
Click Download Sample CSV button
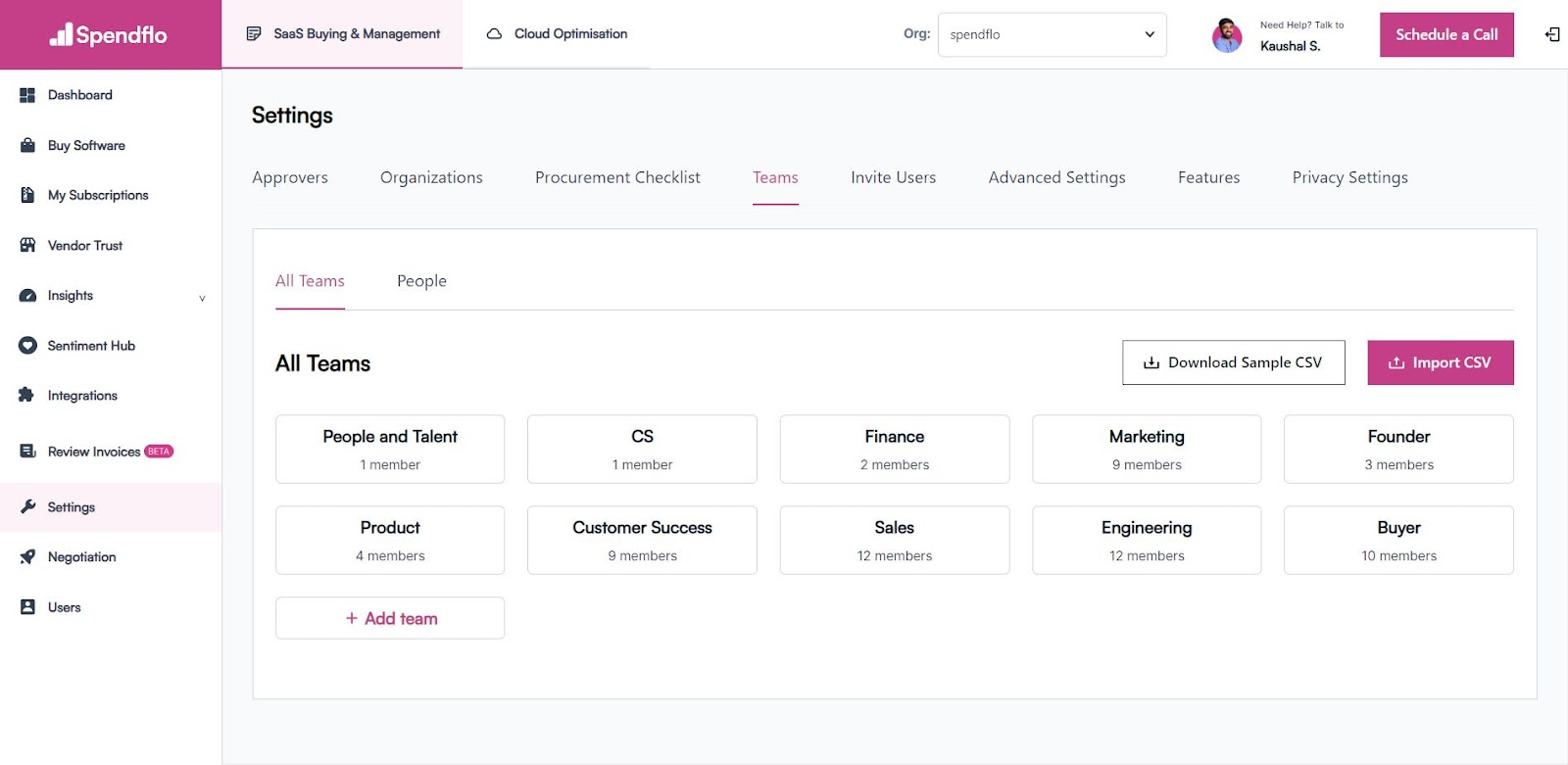pos(1233,362)
